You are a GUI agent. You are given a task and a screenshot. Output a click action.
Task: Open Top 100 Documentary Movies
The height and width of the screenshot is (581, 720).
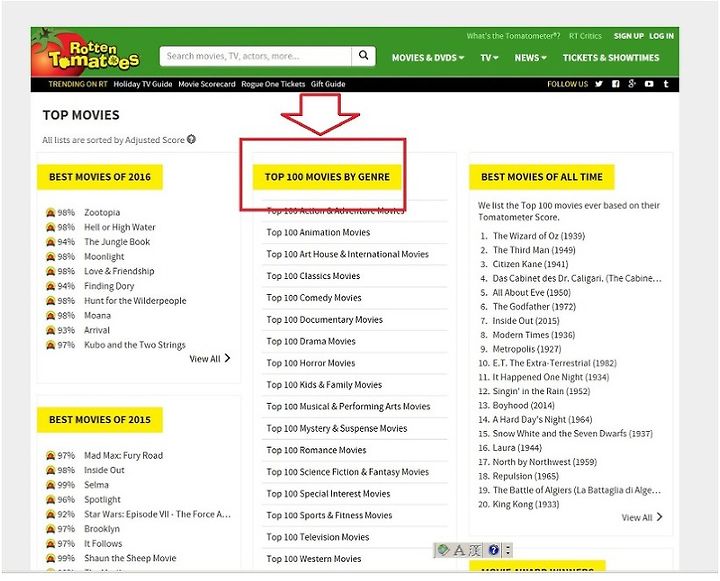(324, 320)
